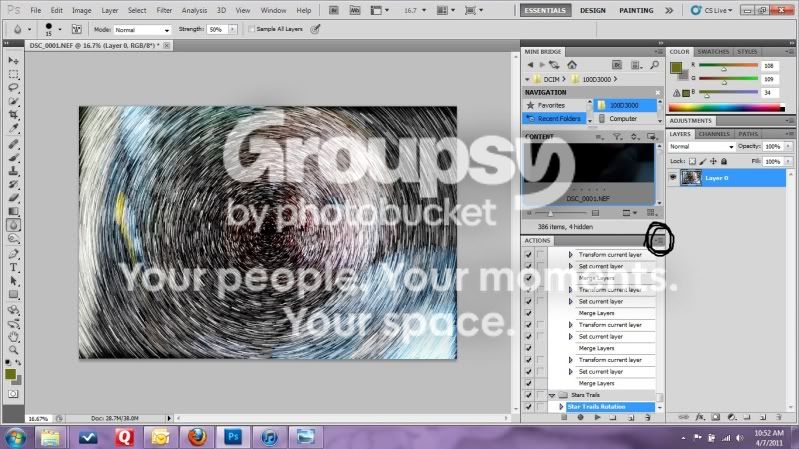Image resolution: width=799 pixels, height=449 pixels.
Task: Stop the action in Actions panel
Action: [x=564, y=417]
